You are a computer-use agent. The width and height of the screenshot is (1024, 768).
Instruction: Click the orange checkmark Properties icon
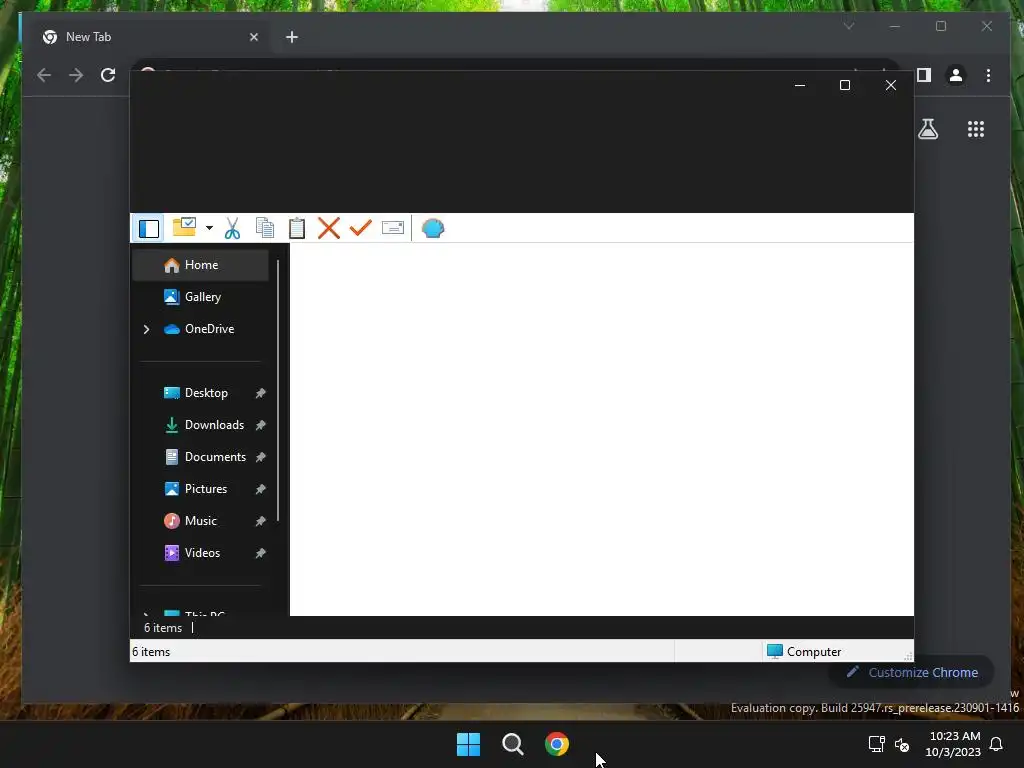coord(360,228)
